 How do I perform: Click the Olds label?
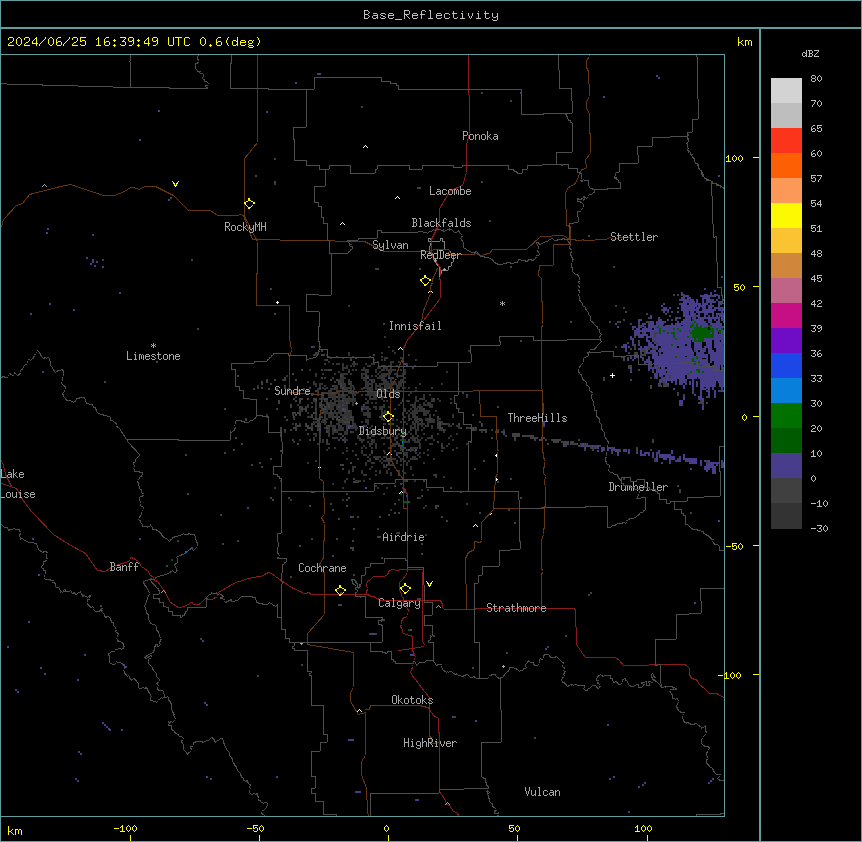point(388,394)
